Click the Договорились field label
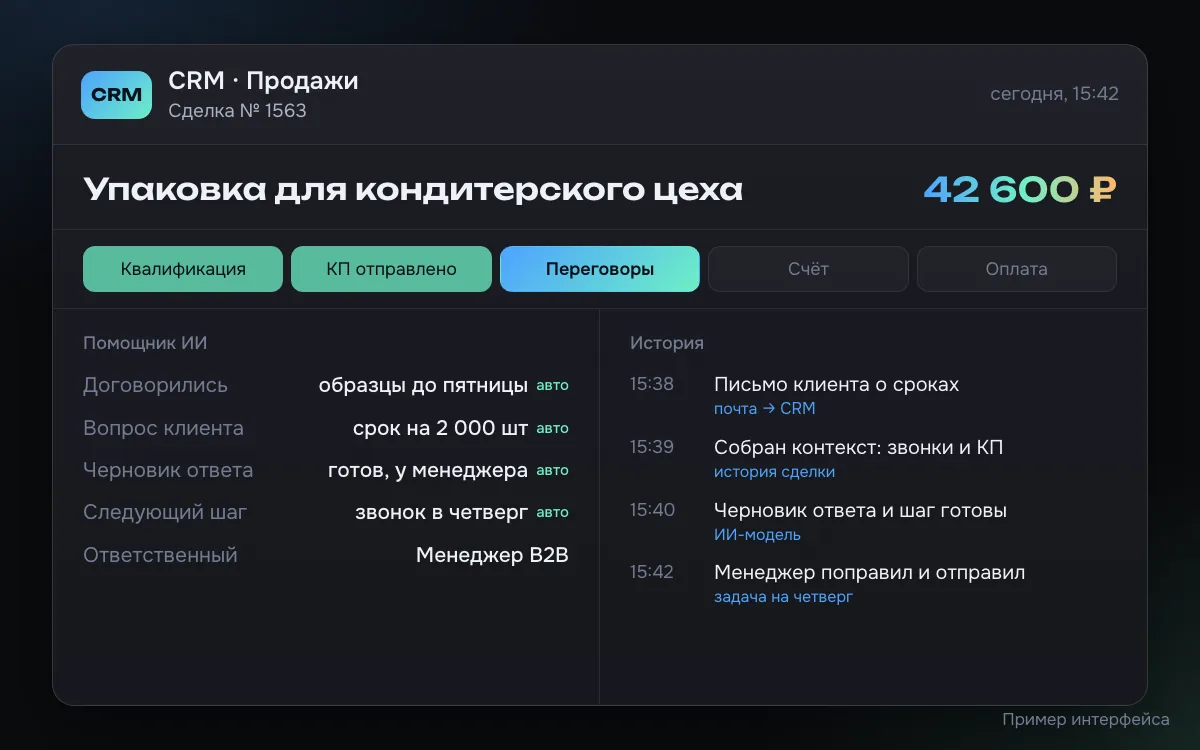Screen dimensions: 1200x750 pyautogui.click(x=155, y=385)
